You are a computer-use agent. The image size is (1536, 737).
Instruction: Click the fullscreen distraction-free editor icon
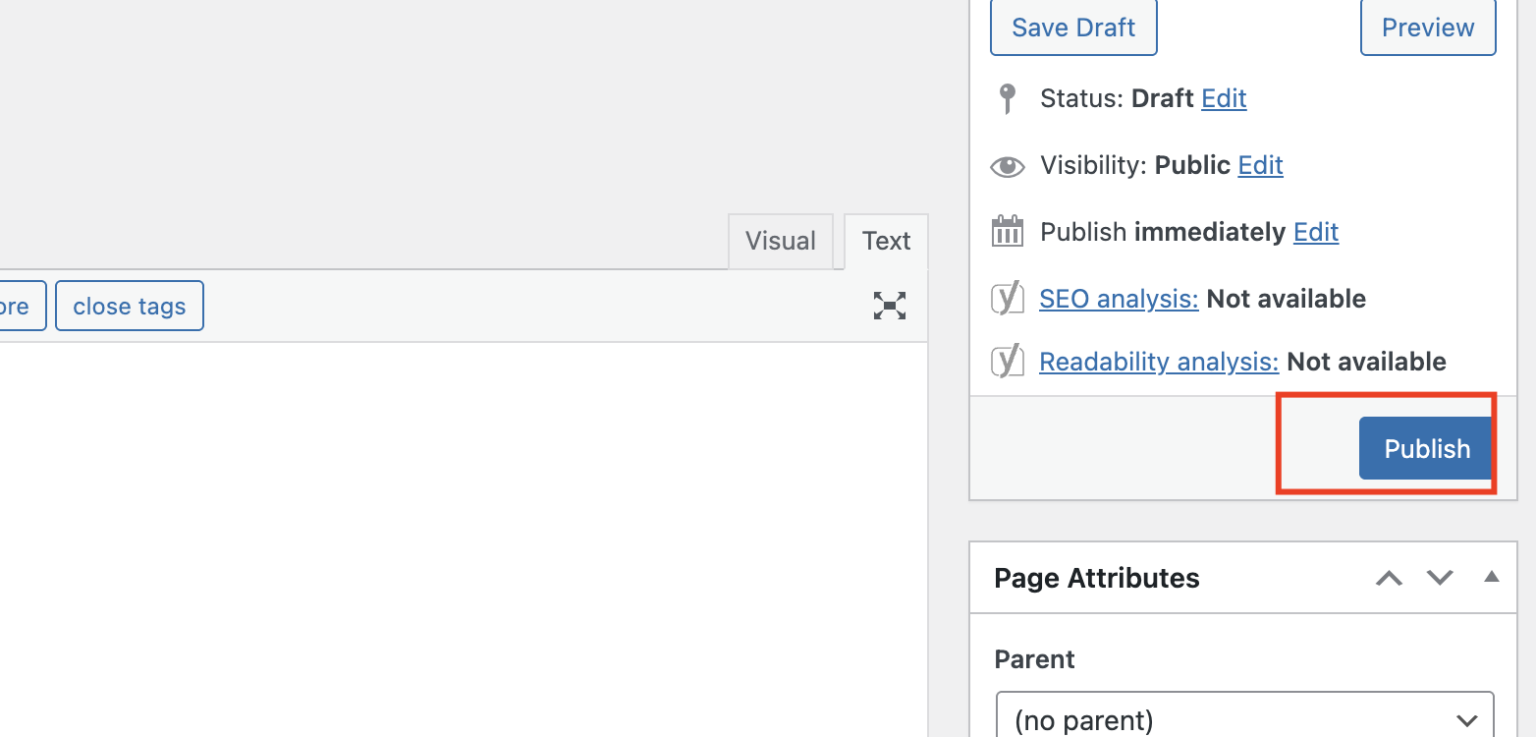click(x=889, y=306)
